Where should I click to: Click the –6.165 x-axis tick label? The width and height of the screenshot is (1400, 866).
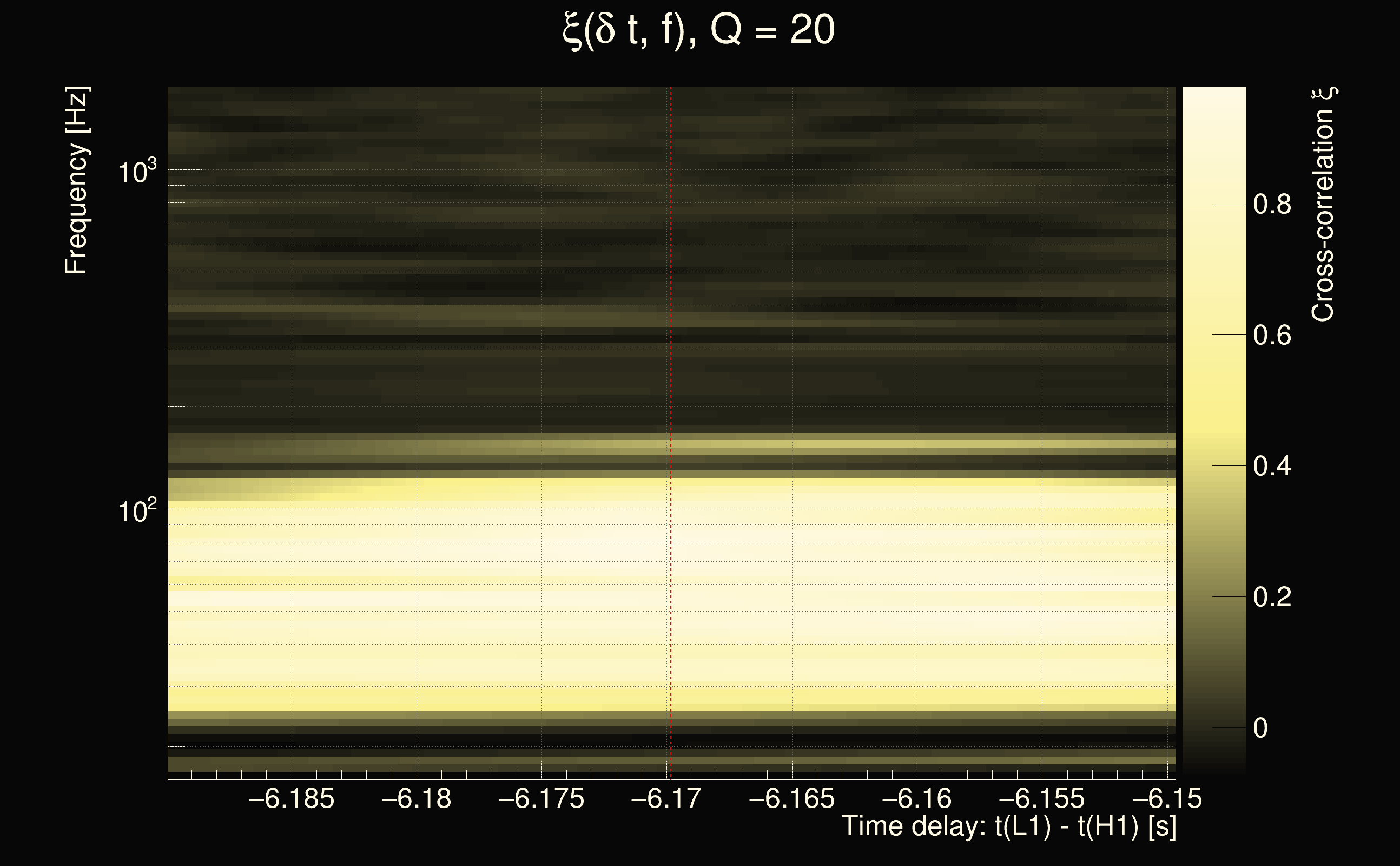pyautogui.click(x=791, y=798)
